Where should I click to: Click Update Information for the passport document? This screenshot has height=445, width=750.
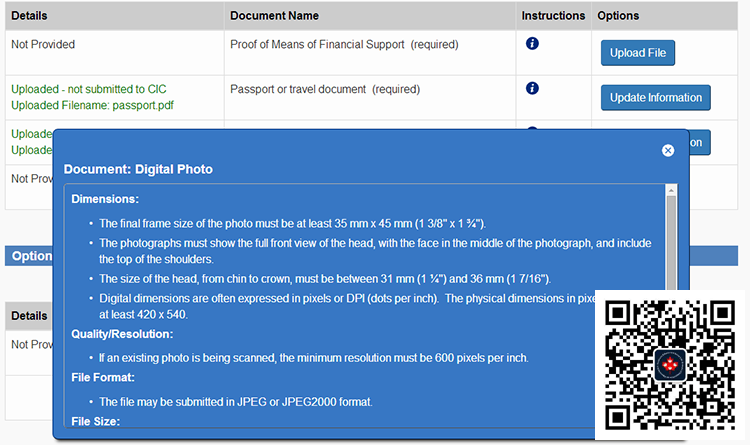(x=655, y=98)
